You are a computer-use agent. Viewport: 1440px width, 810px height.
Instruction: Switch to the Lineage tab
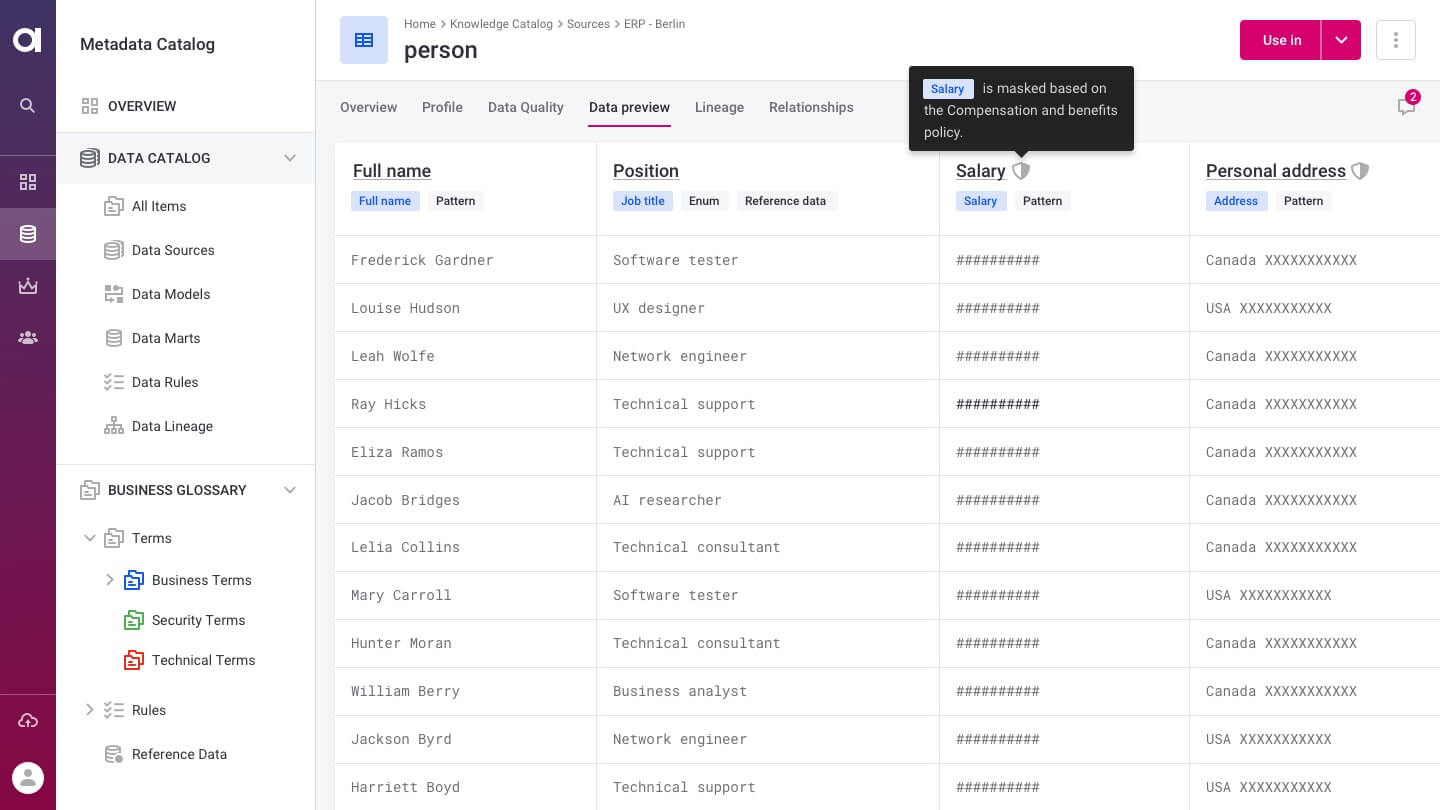coord(719,107)
